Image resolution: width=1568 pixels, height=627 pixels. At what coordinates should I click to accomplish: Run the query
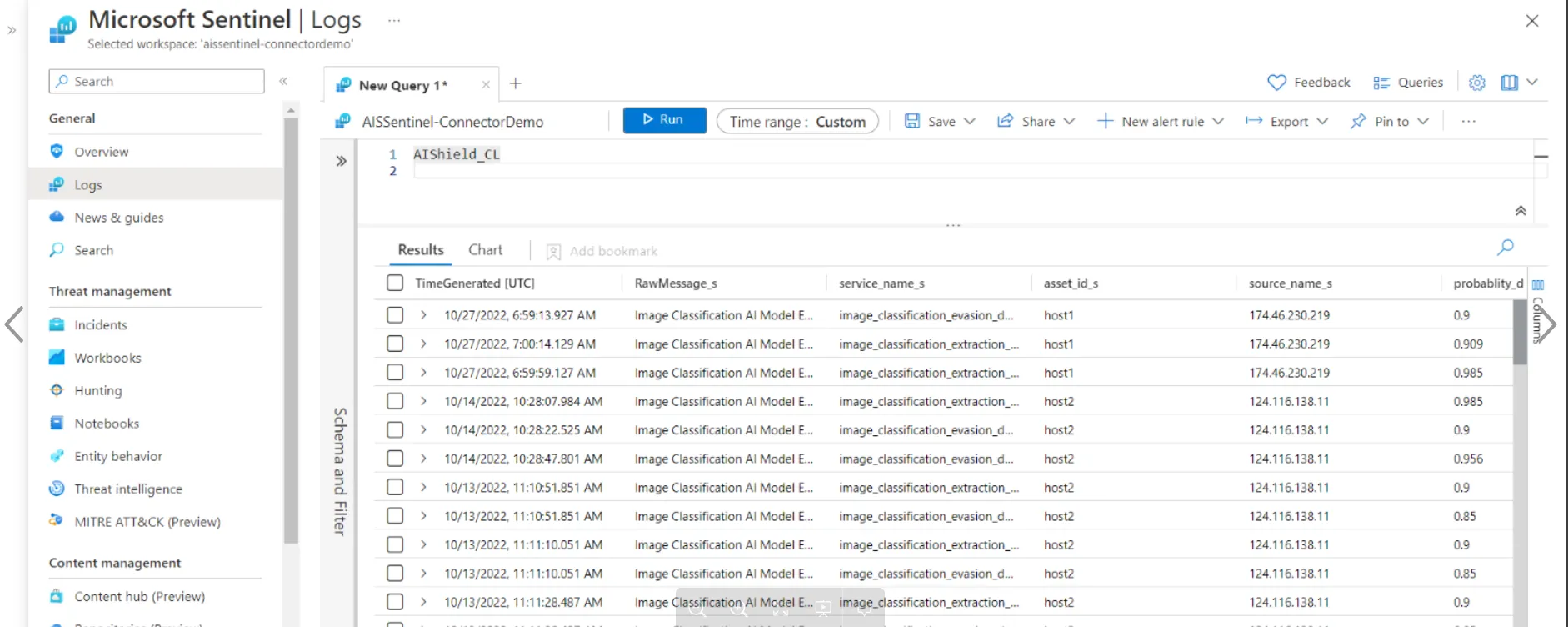coord(664,120)
